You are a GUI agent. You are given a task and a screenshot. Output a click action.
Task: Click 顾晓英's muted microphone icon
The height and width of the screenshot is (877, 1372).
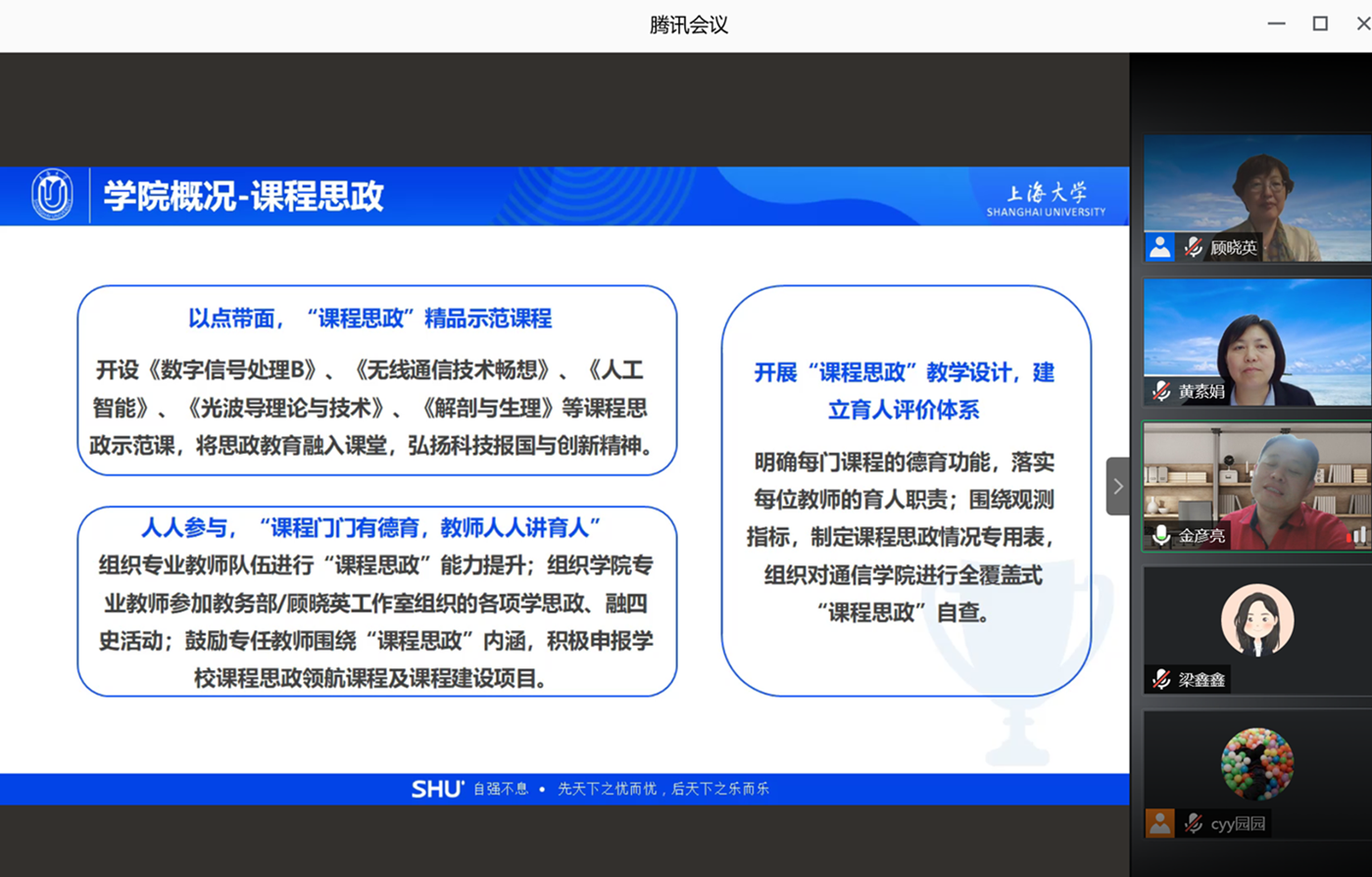coord(1193,247)
